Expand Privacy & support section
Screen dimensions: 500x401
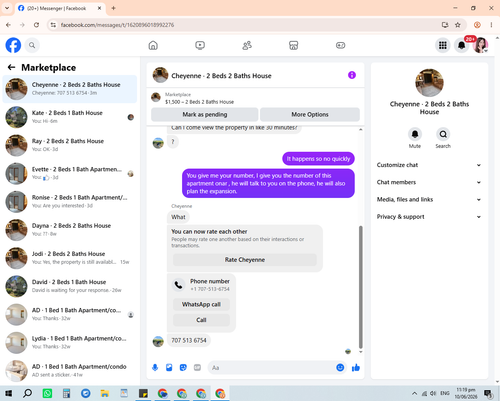(x=429, y=217)
